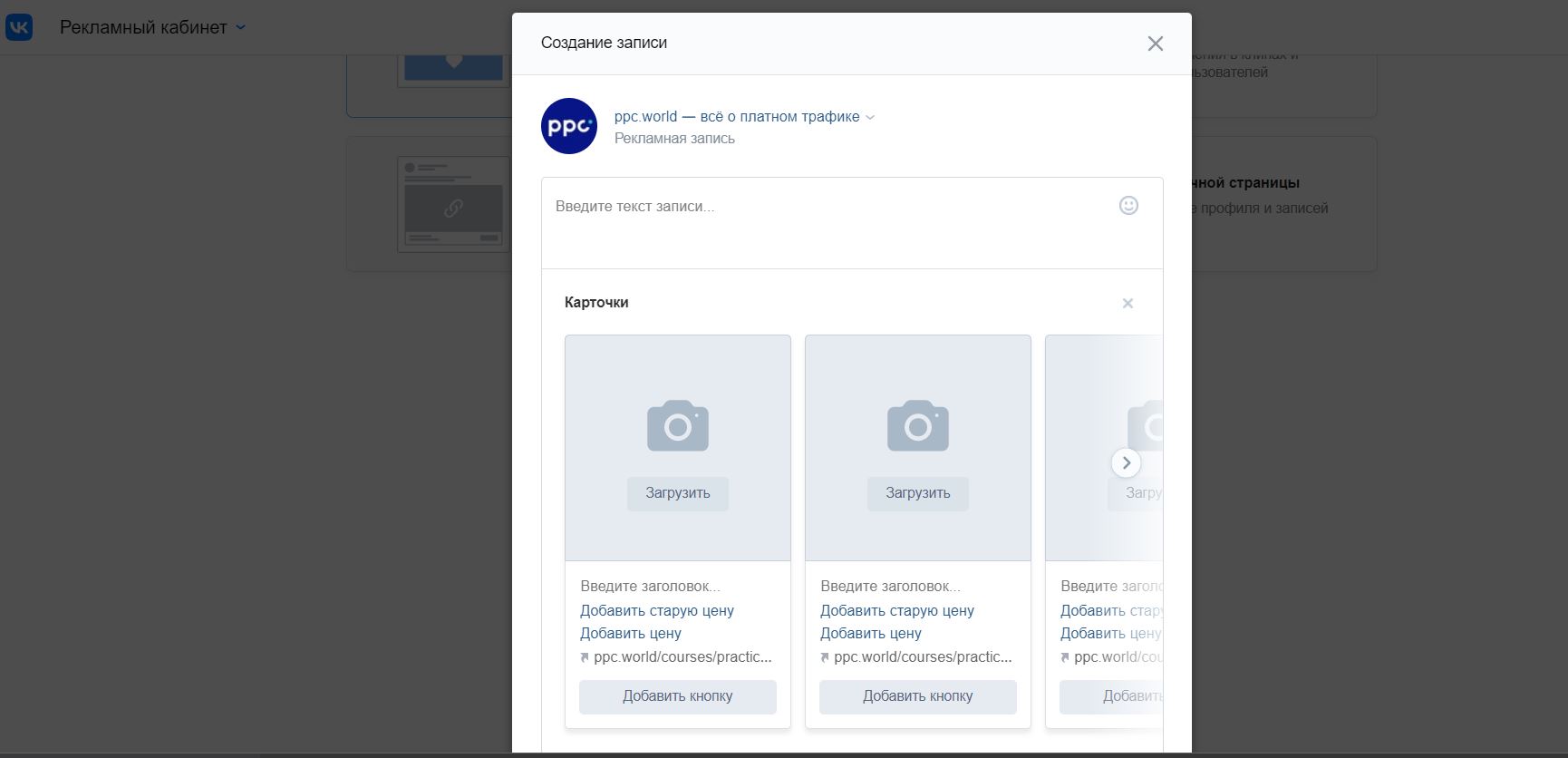Click the camera icon on the second card
The height and width of the screenshot is (758, 1568).
[x=917, y=425]
